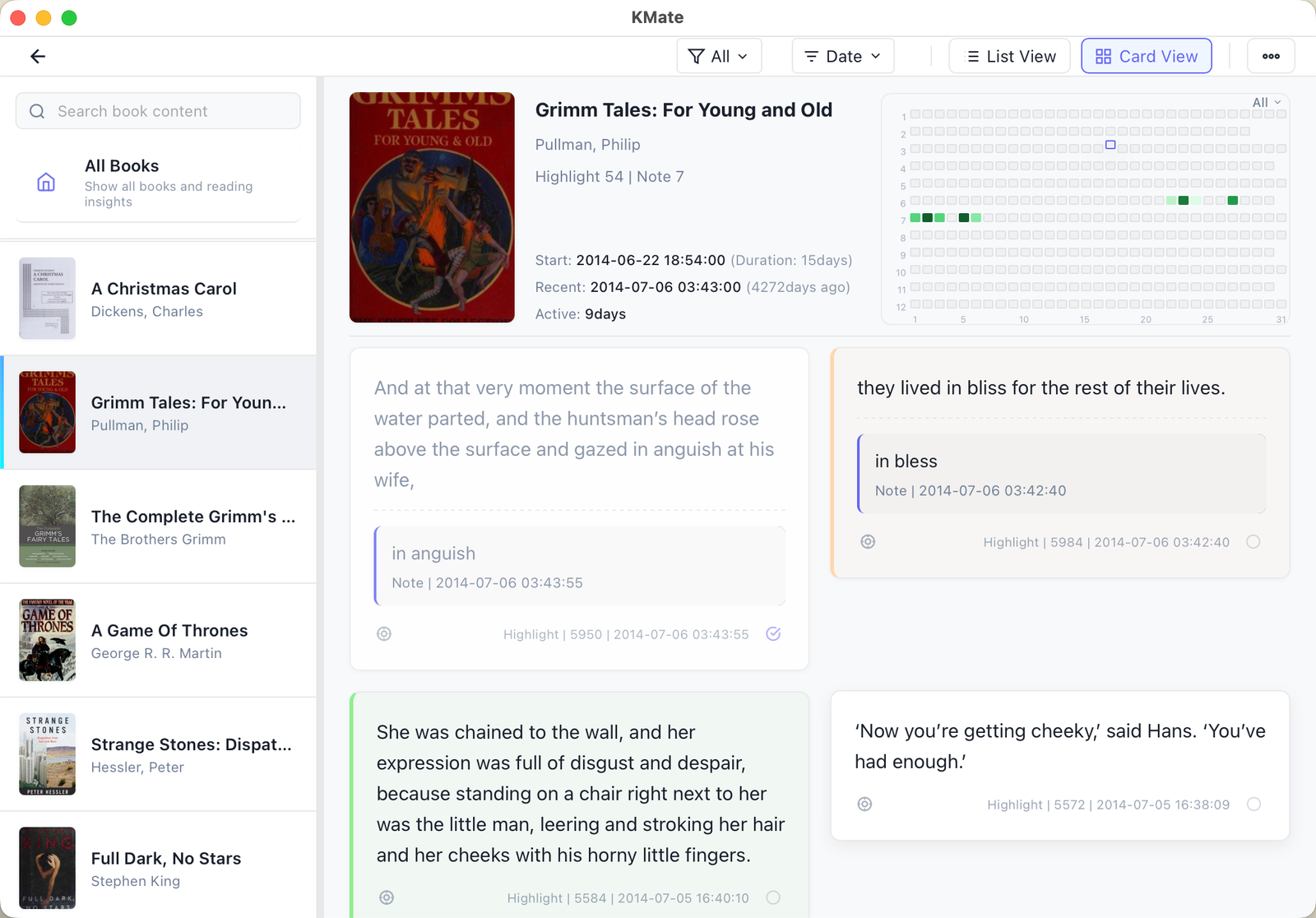Click target icon on the 'in bless' card
The image size is (1316, 918).
click(868, 542)
